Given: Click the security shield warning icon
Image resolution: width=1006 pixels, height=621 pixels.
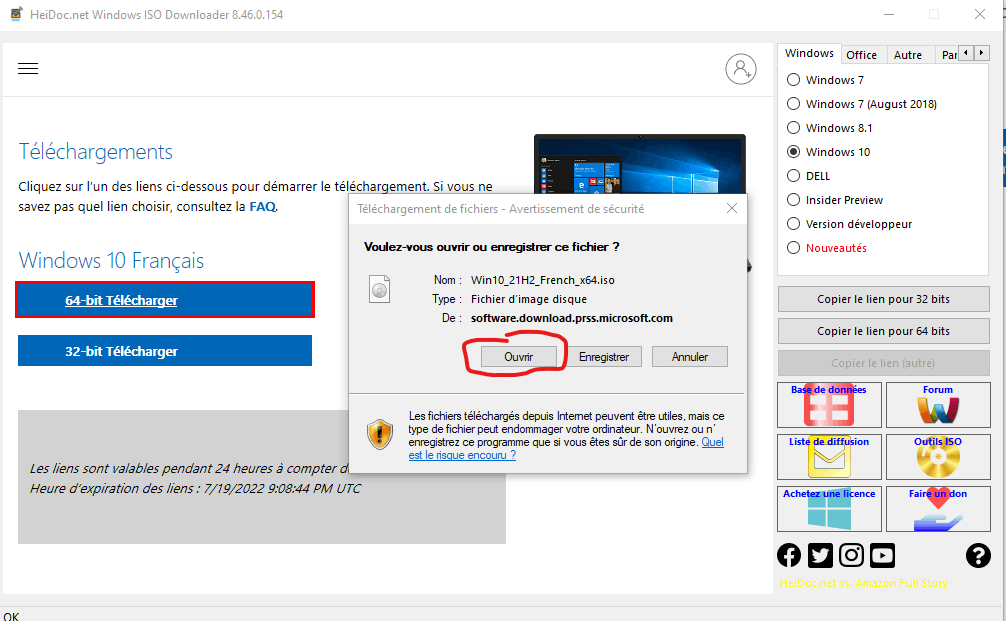Looking at the screenshot, I should click(x=380, y=434).
